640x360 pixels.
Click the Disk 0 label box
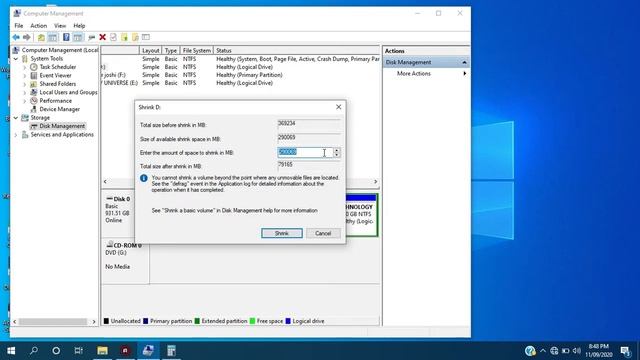118,213
